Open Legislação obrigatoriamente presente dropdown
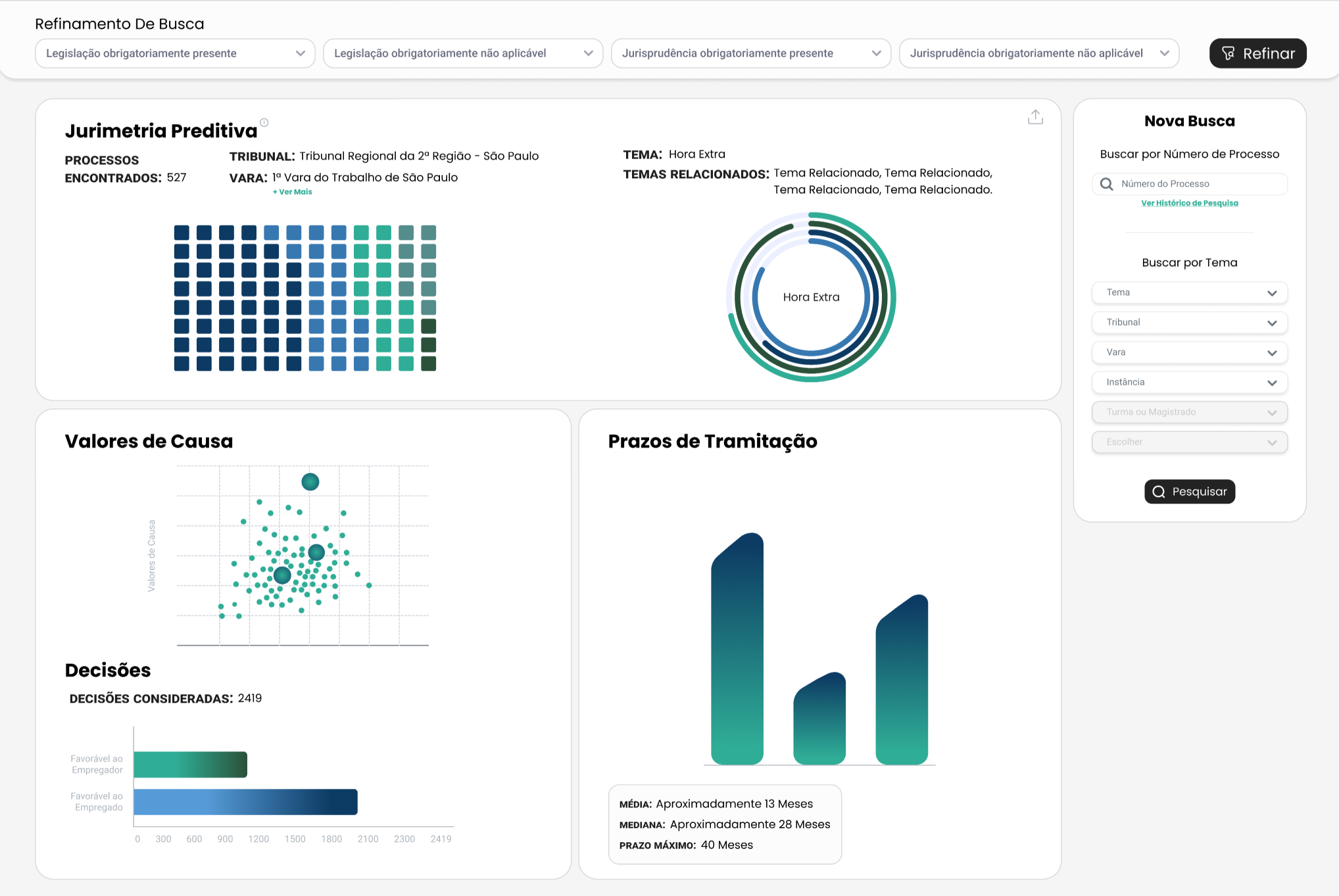 pos(175,53)
